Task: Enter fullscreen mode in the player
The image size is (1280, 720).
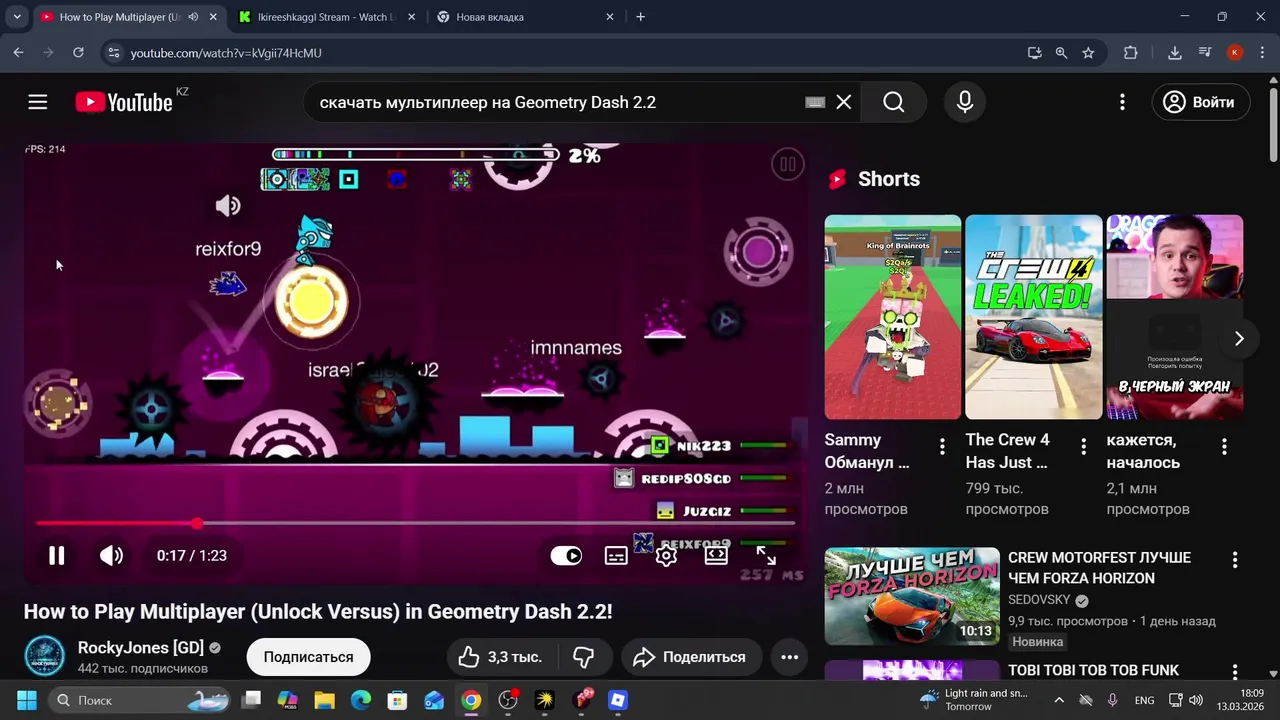Action: (766, 555)
